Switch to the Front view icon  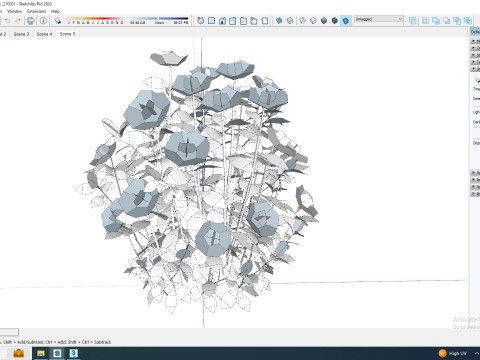coord(222,21)
